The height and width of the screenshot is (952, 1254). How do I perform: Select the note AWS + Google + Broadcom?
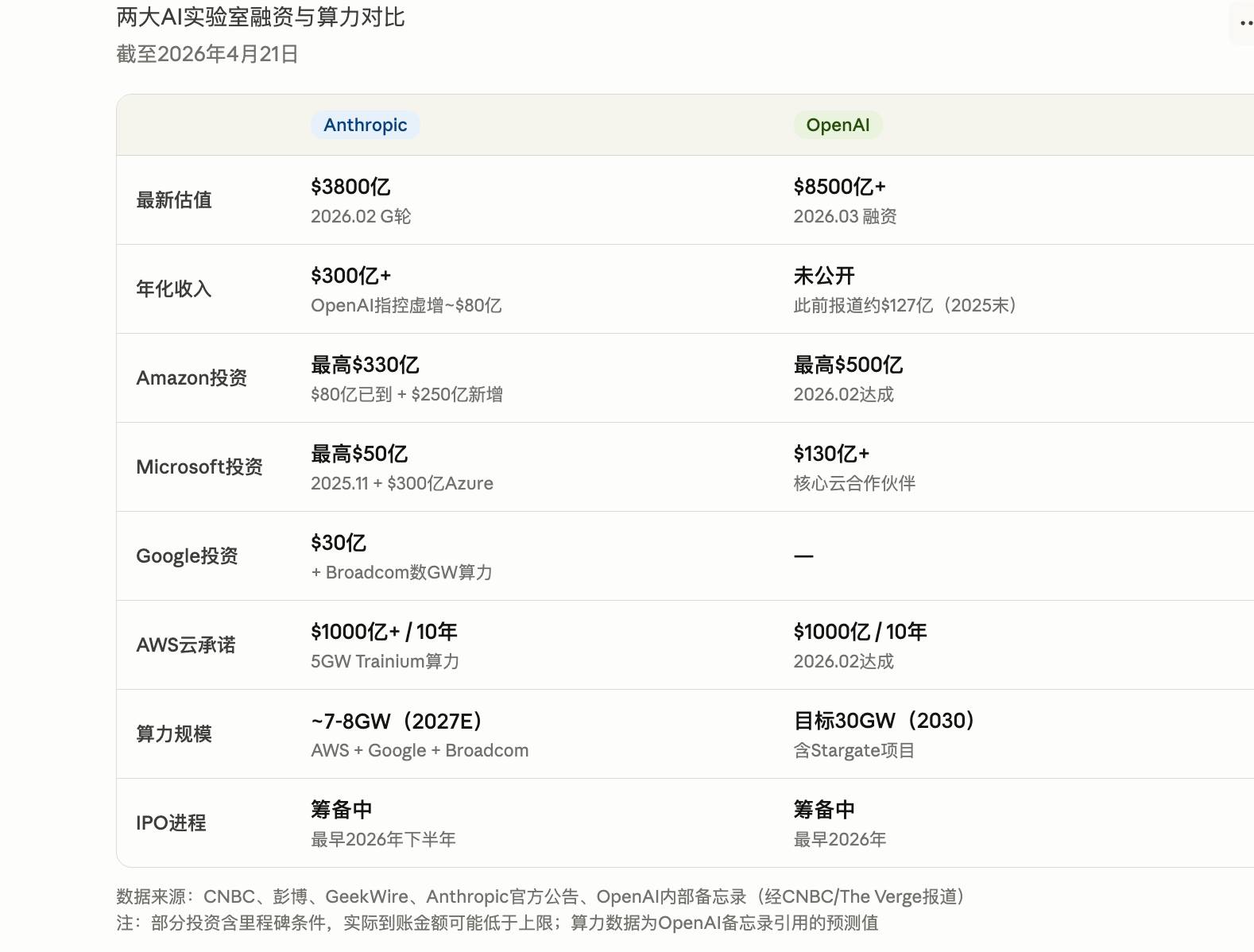[x=420, y=750]
